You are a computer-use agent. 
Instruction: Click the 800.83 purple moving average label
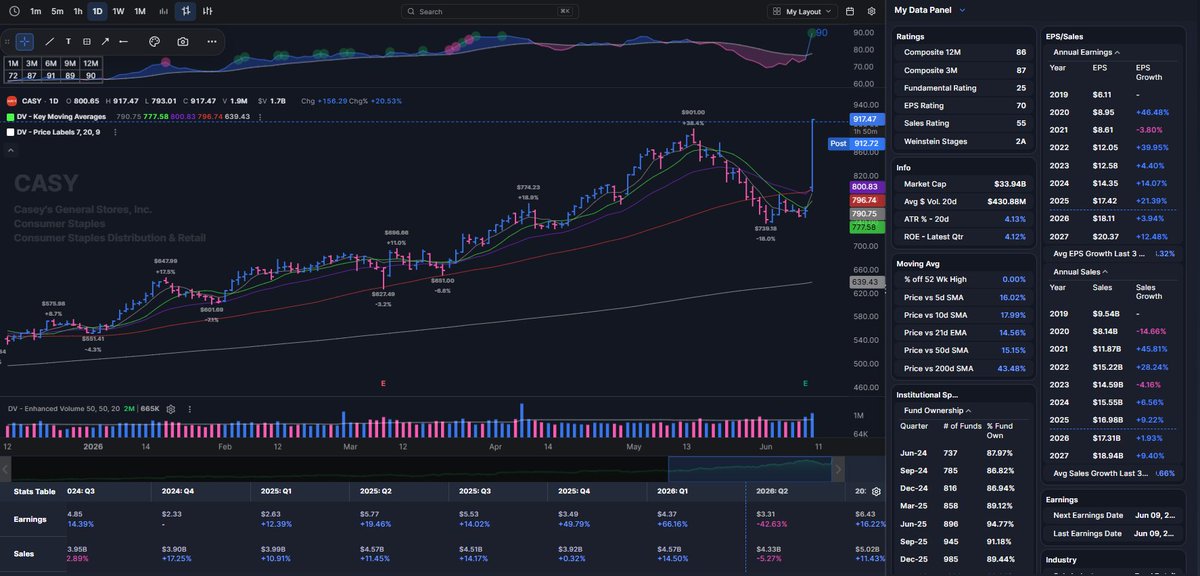click(865, 186)
